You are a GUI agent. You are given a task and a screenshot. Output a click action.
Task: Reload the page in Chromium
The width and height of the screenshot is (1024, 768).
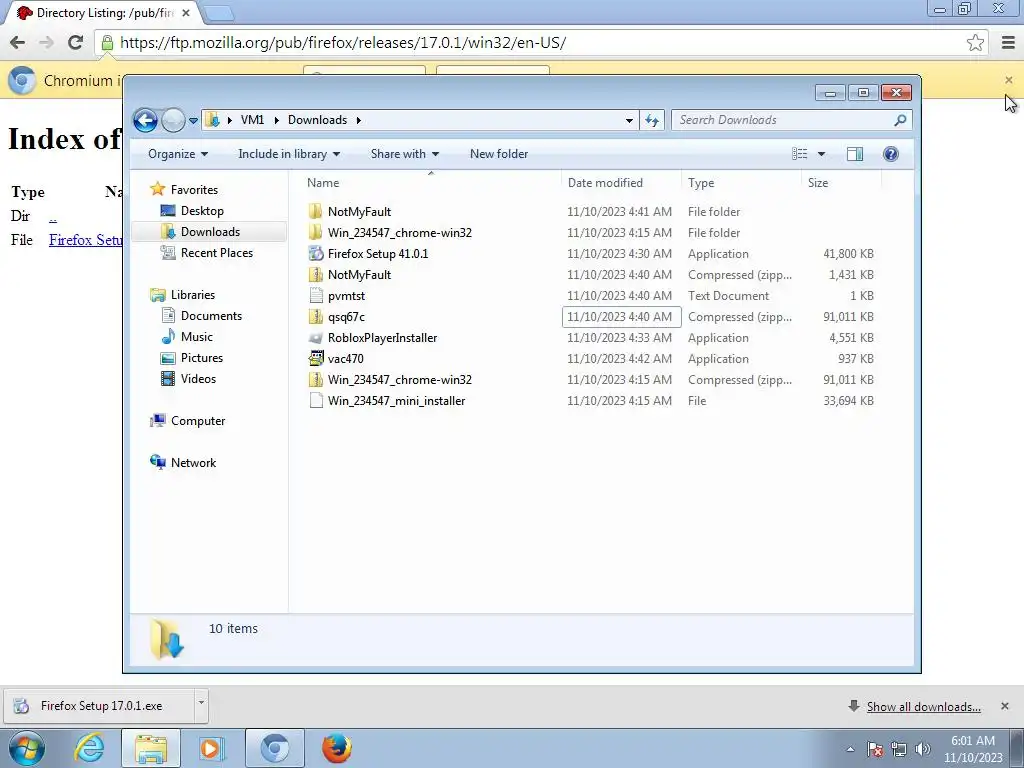[76, 42]
